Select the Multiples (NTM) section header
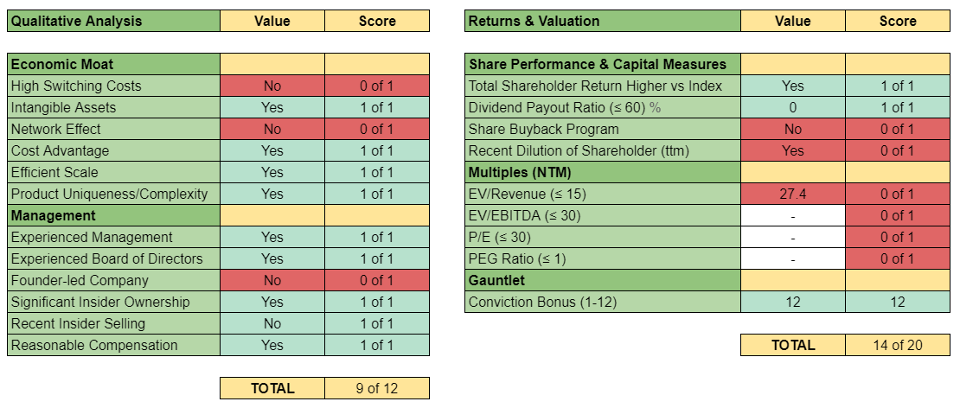Screen dimensions: 960x408 point(602,172)
